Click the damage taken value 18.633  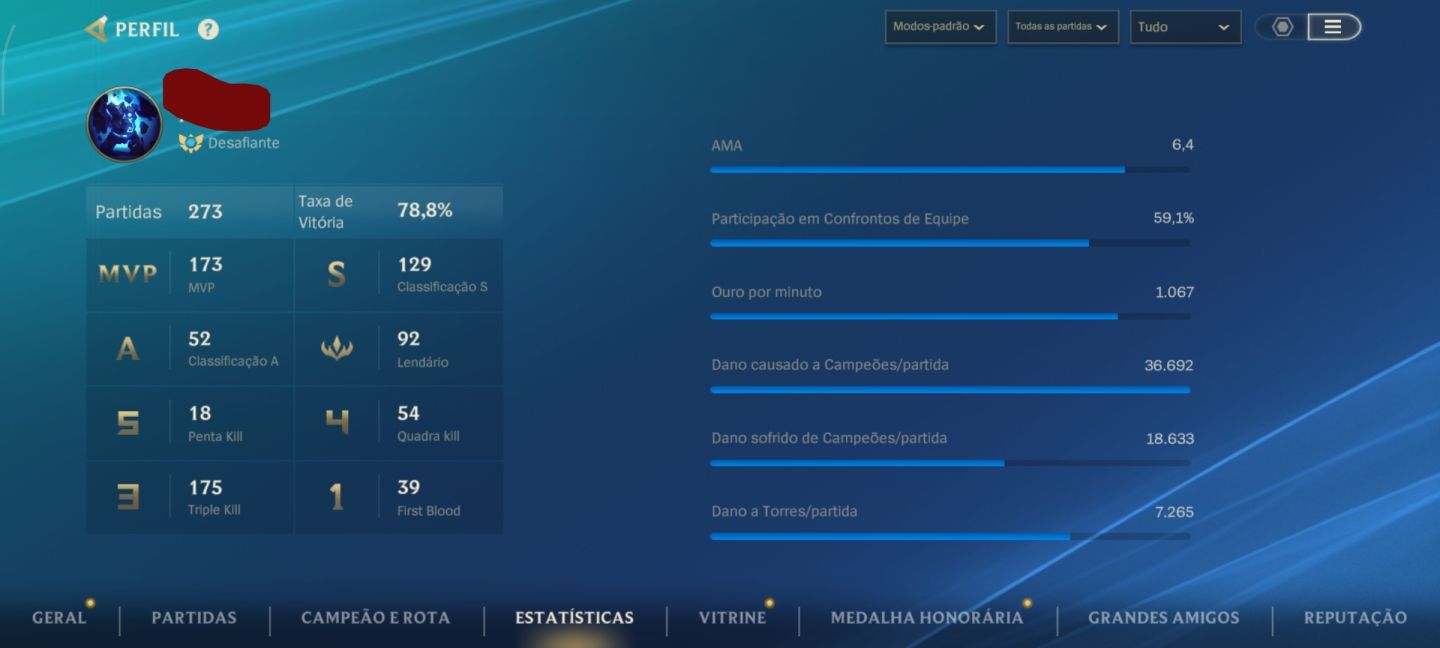click(1170, 438)
